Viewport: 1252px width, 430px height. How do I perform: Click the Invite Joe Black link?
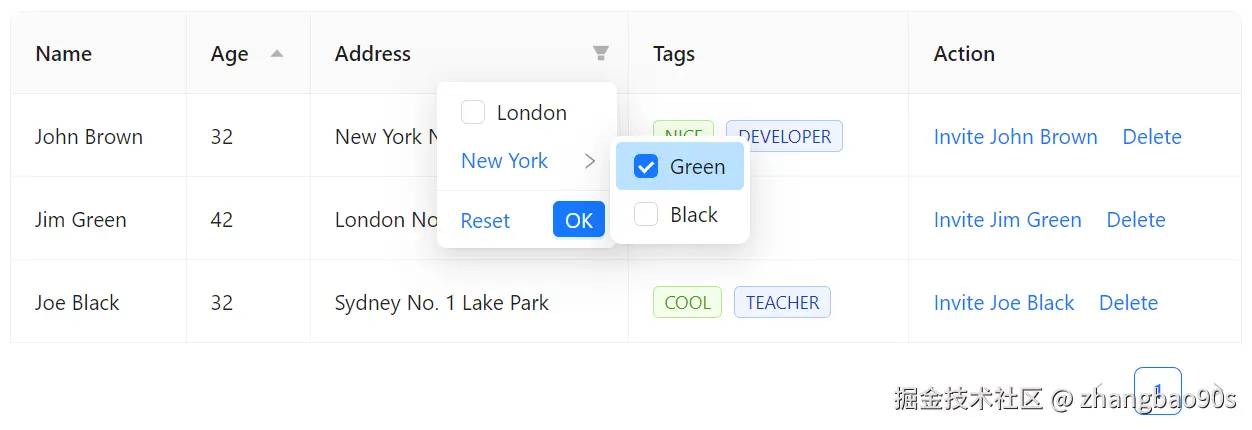tap(1003, 303)
